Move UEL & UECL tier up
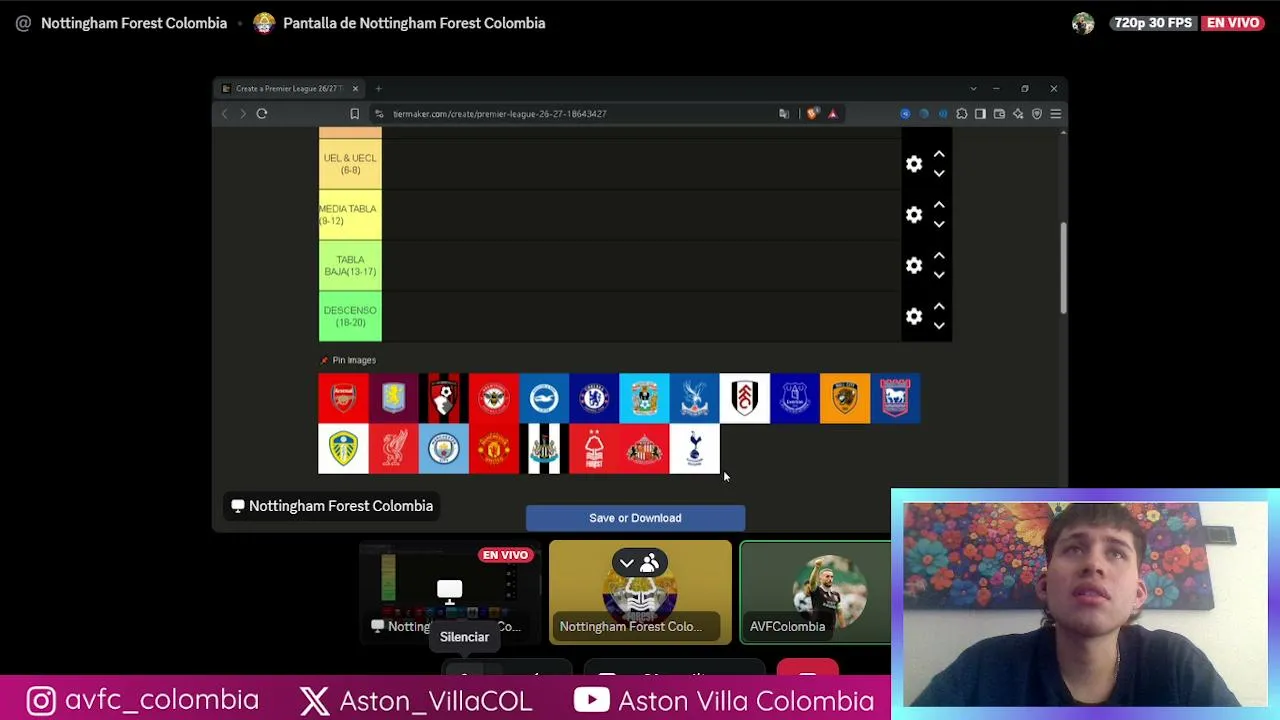The height and width of the screenshot is (720, 1280). pos(939,154)
